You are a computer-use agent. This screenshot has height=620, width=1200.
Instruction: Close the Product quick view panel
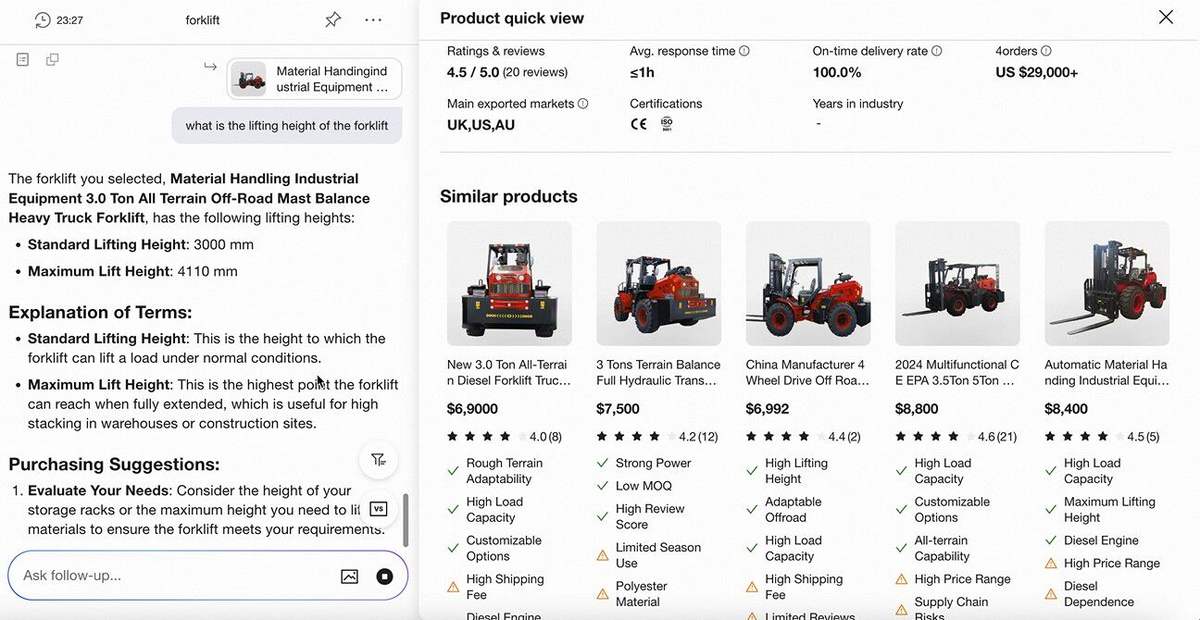click(x=1165, y=17)
